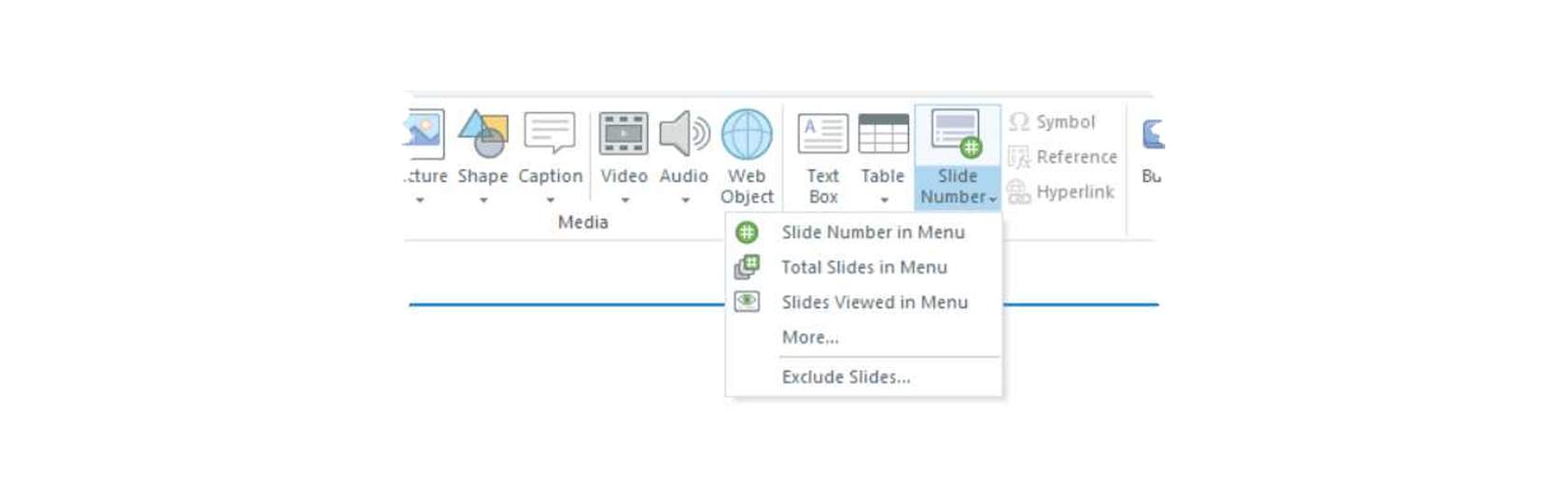The height and width of the screenshot is (497, 1568).
Task: Expand the Shape dropdown arrow
Action: tap(483, 200)
